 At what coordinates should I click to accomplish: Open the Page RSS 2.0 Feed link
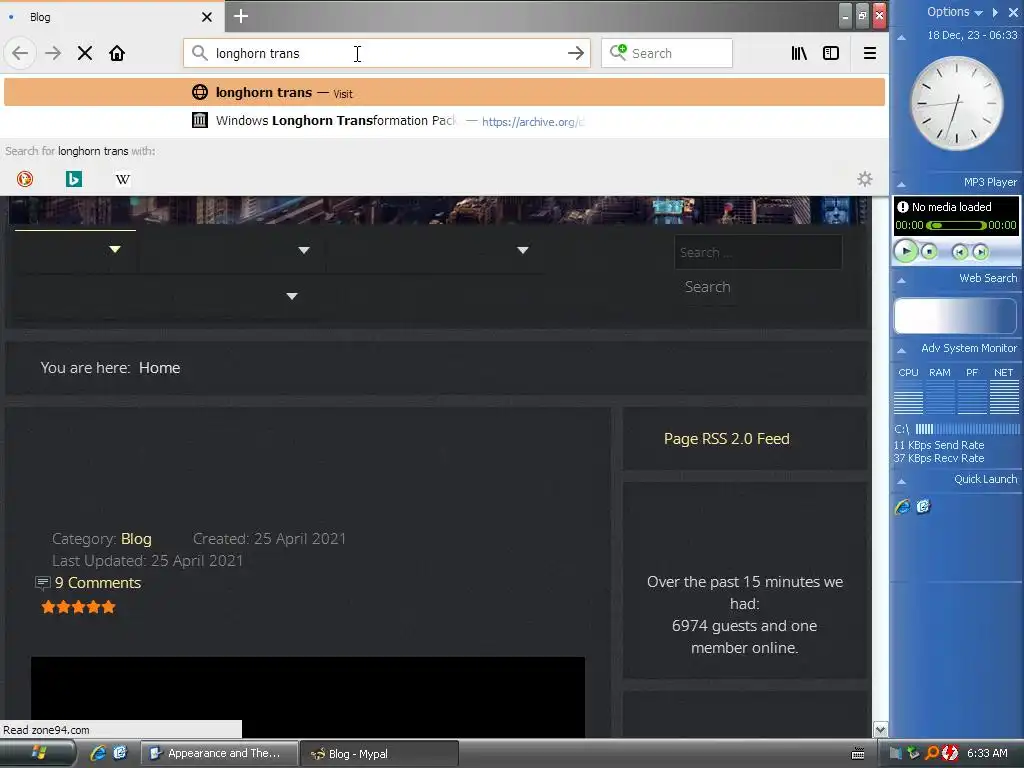(x=726, y=439)
